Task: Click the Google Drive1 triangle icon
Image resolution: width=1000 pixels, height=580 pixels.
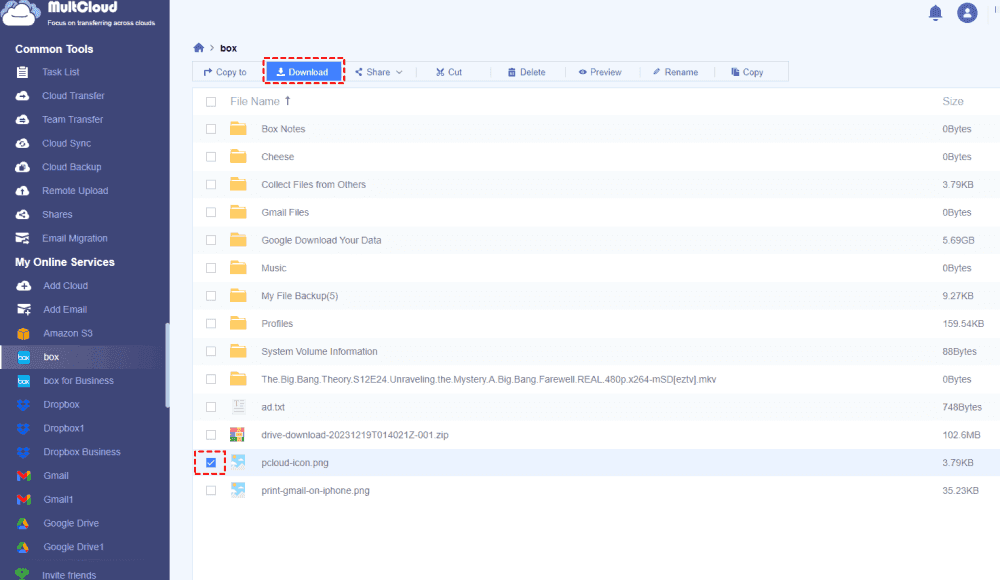Action: [x=23, y=547]
